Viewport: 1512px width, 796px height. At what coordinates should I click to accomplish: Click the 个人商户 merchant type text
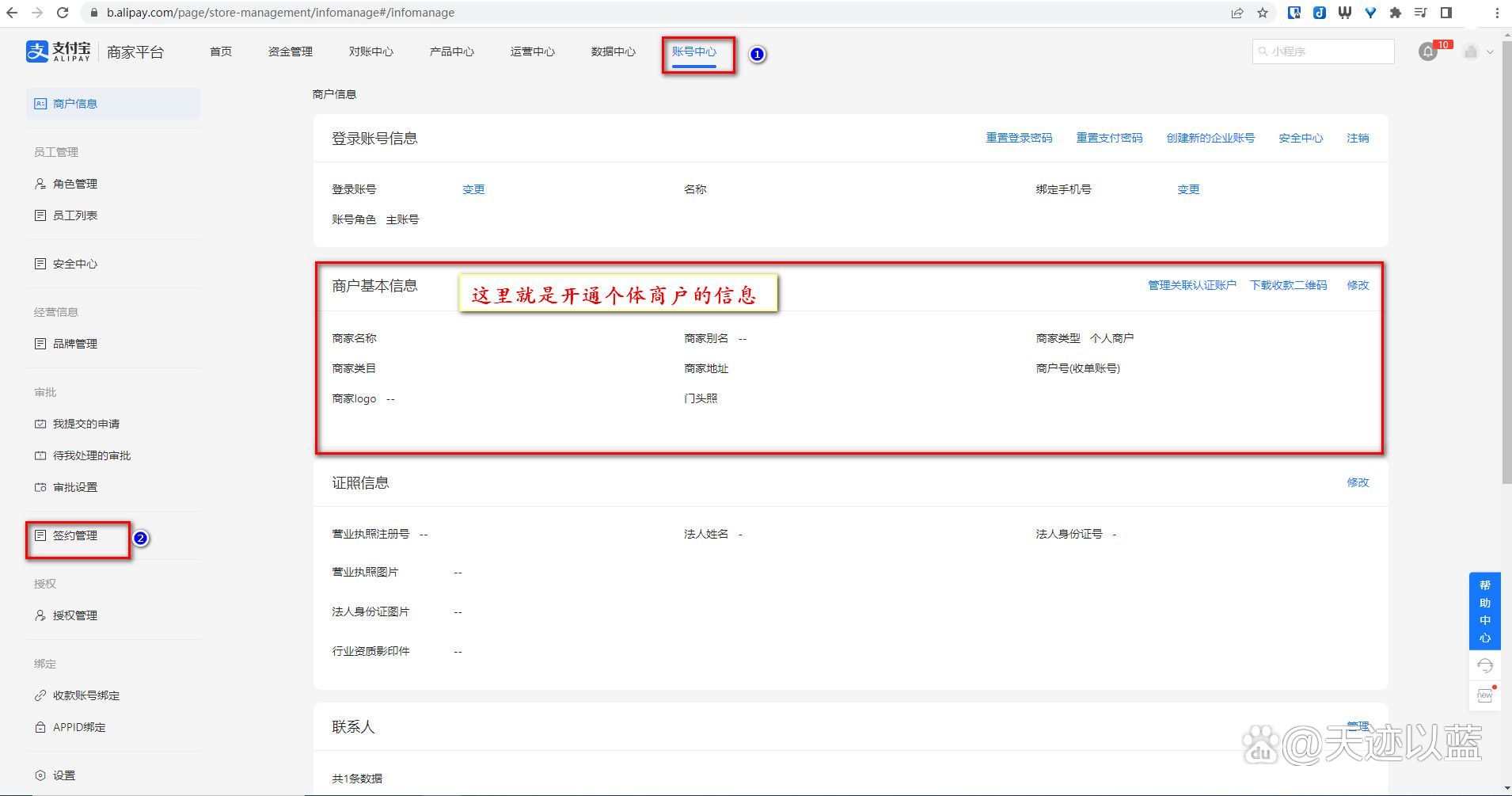(1111, 338)
